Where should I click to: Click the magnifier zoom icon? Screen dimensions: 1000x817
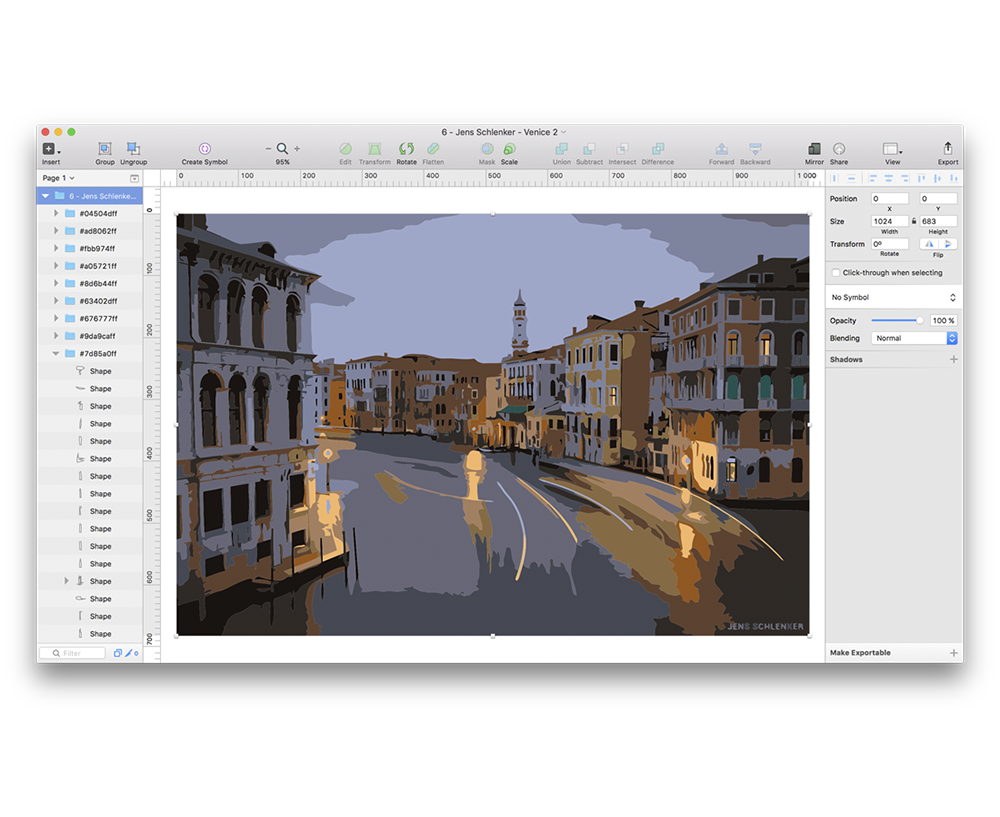[x=282, y=149]
